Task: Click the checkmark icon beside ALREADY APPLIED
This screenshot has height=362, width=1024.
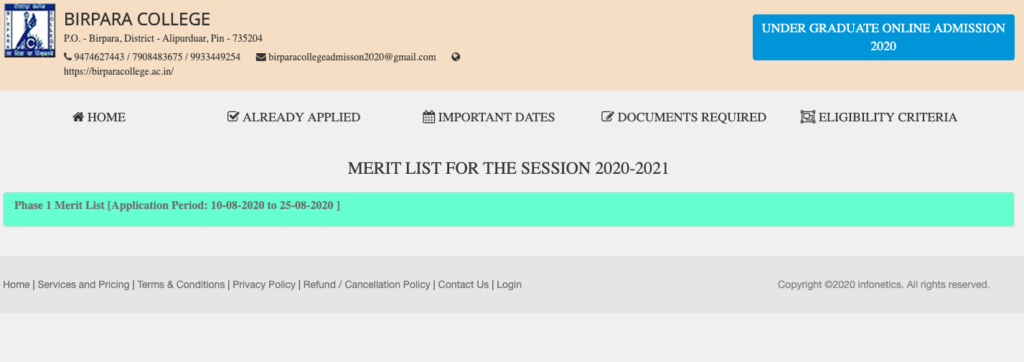Action: pos(233,117)
